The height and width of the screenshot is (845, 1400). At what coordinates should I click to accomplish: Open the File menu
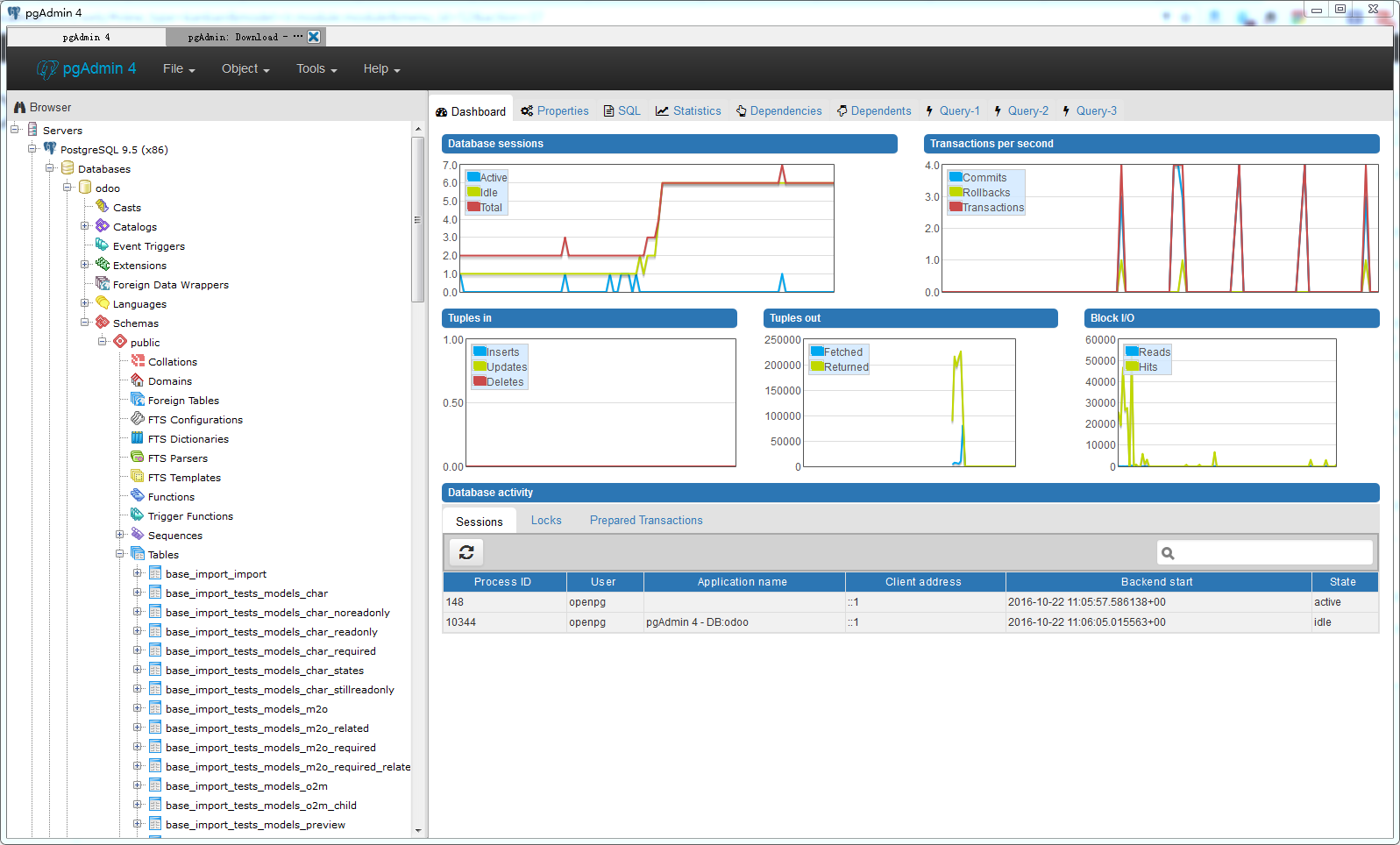(179, 69)
